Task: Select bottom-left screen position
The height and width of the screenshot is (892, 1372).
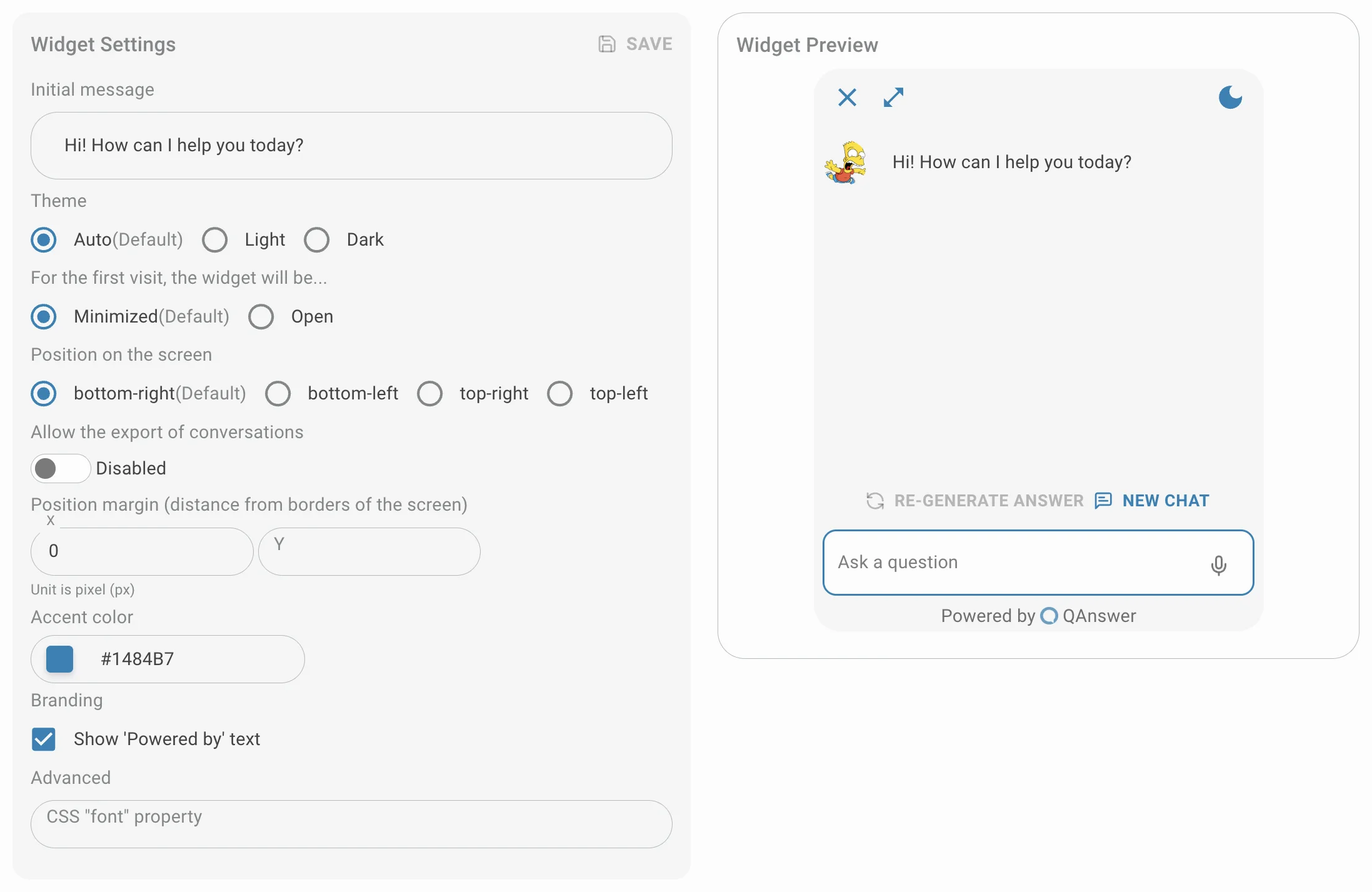Action: 278,394
